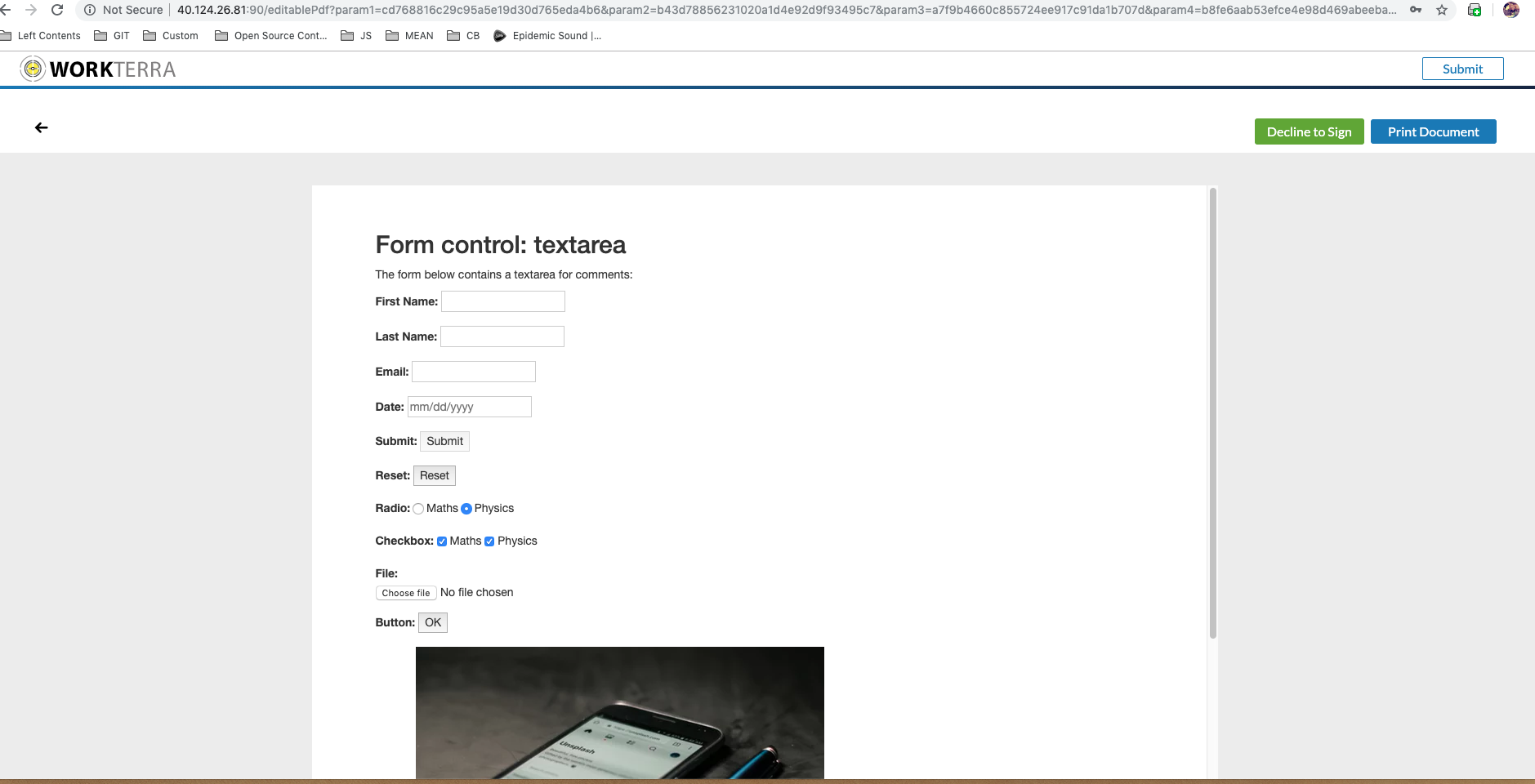Select the Physics radio button
The width and height of the screenshot is (1535, 784).
466,509
